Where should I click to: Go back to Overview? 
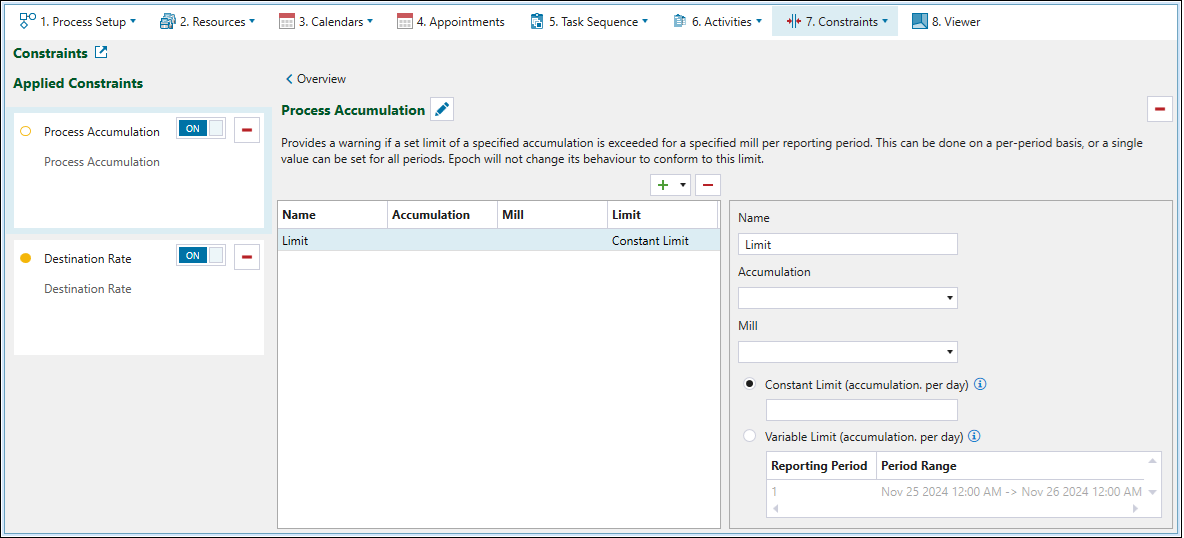point(316,79)
